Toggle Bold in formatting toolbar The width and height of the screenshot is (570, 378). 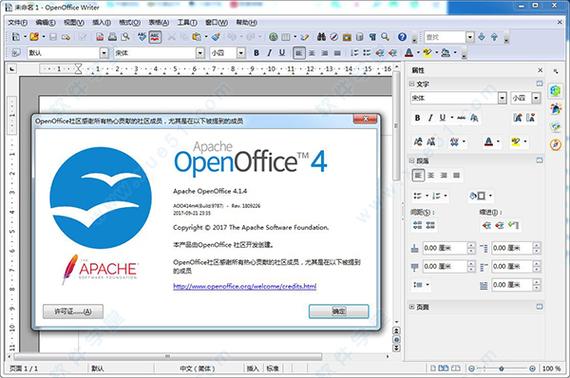pyautogui.click(x=256, y=53)
